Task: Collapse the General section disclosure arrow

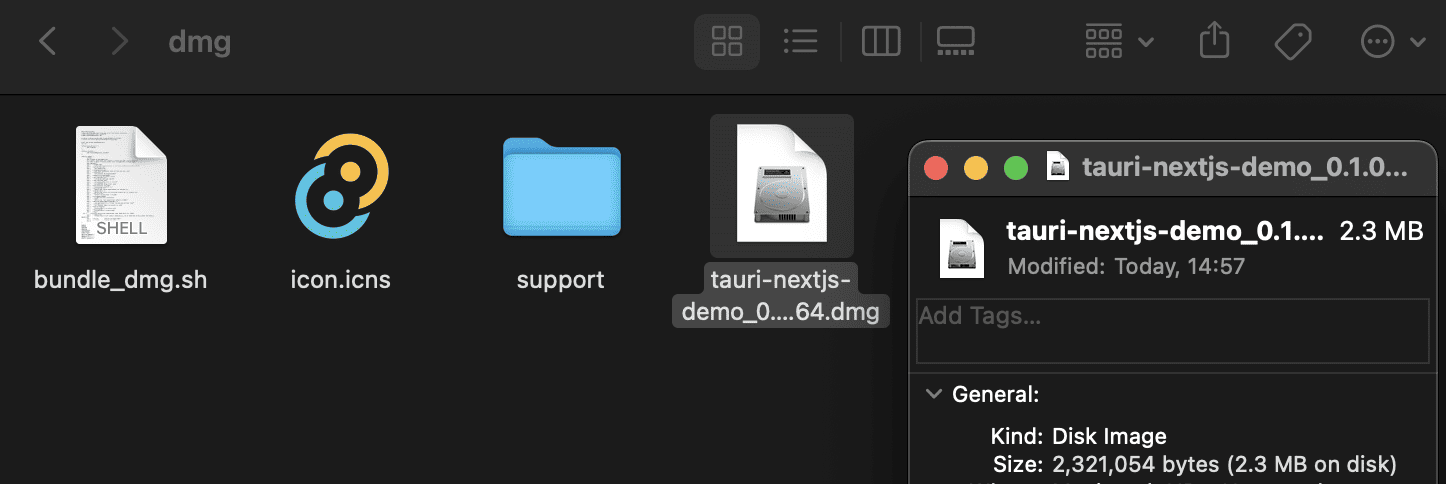Action: [x=933, y=395]
